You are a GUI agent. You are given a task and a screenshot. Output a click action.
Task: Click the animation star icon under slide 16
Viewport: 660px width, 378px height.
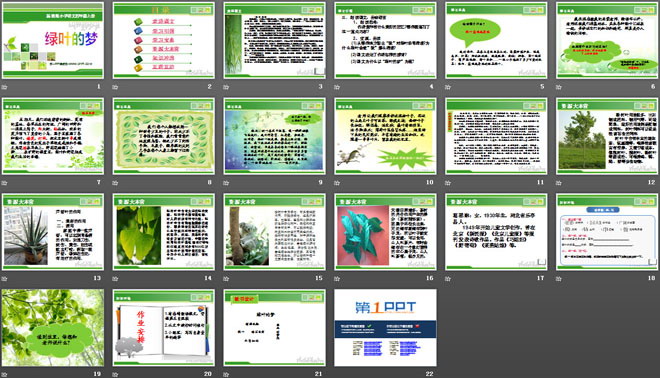337,279
